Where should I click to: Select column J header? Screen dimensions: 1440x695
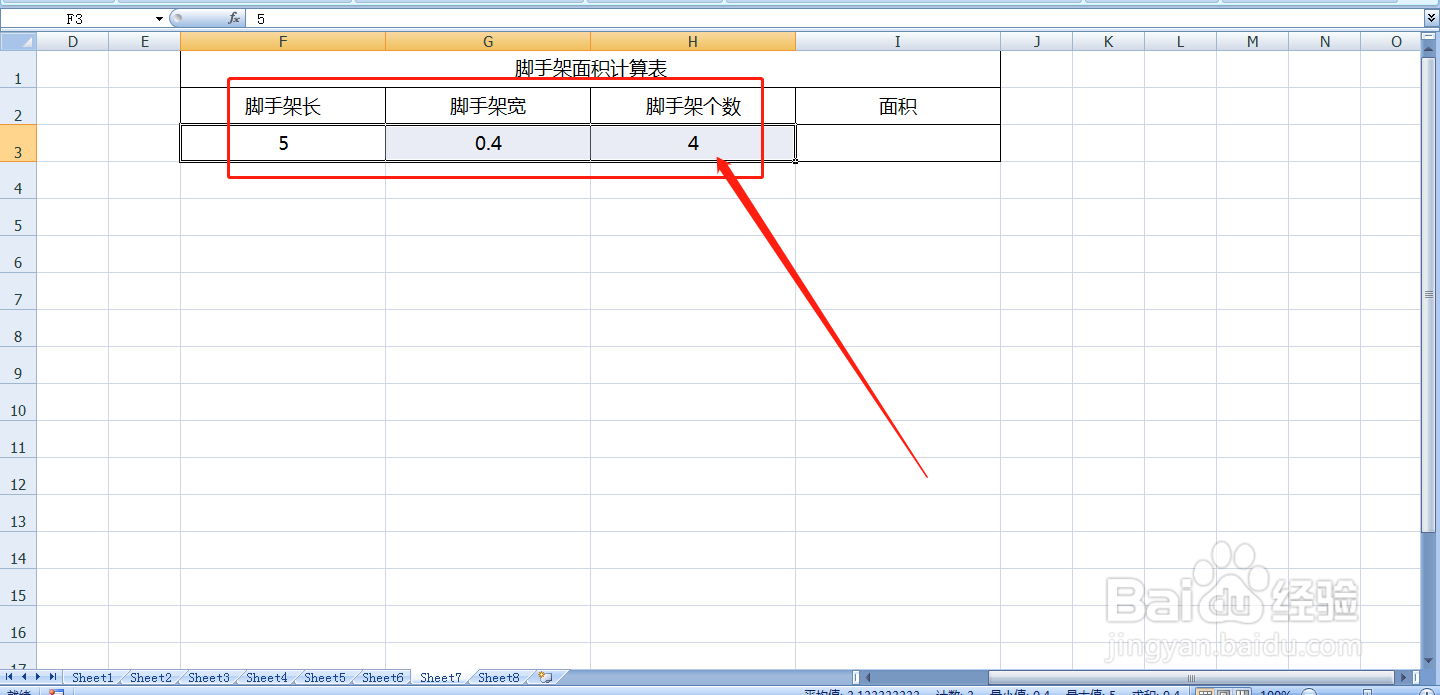click(x=1037, y=41)
